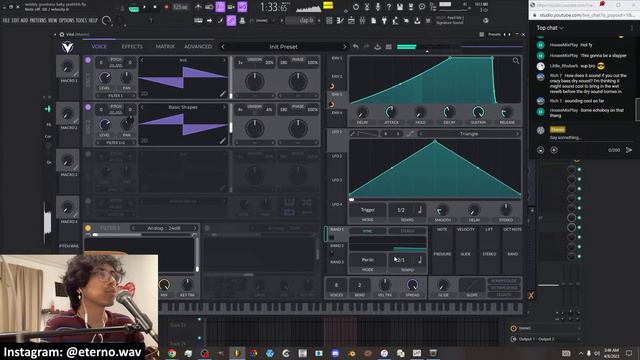640x360 pixels.
Task: Click the highlighted link tool in toolbar
Action: 231,20
